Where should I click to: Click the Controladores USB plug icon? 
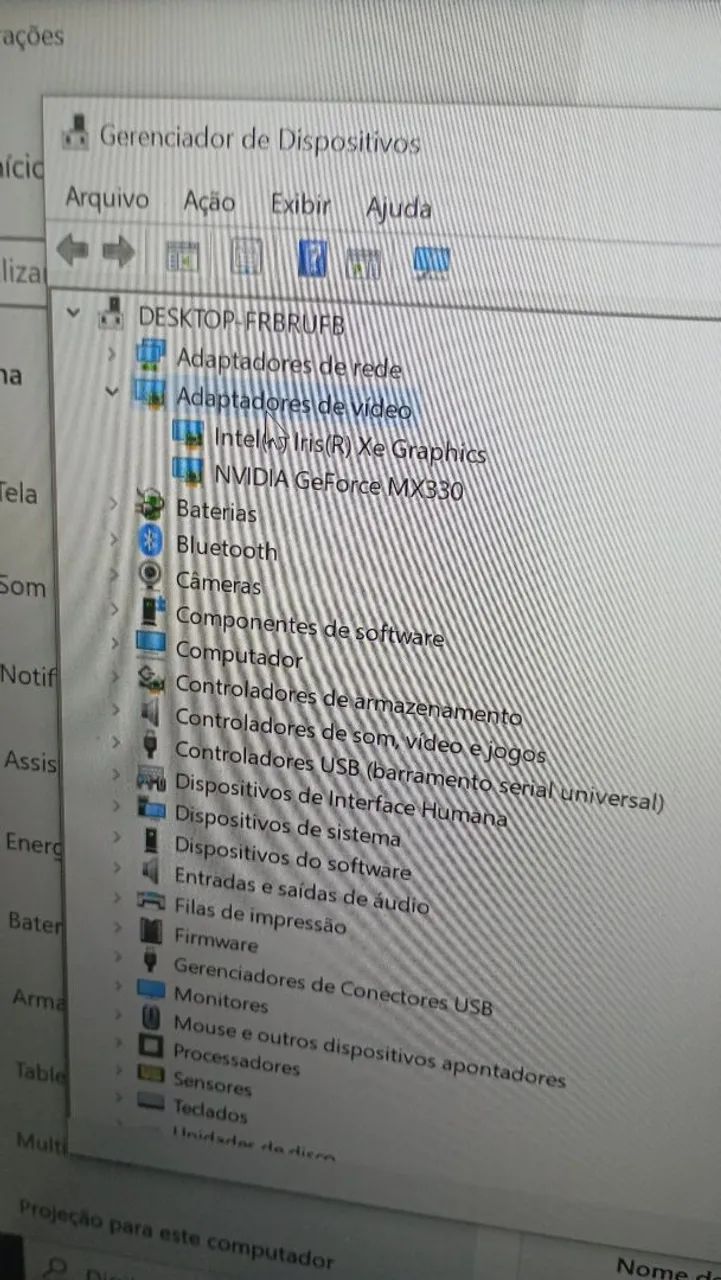pos(150,745)
